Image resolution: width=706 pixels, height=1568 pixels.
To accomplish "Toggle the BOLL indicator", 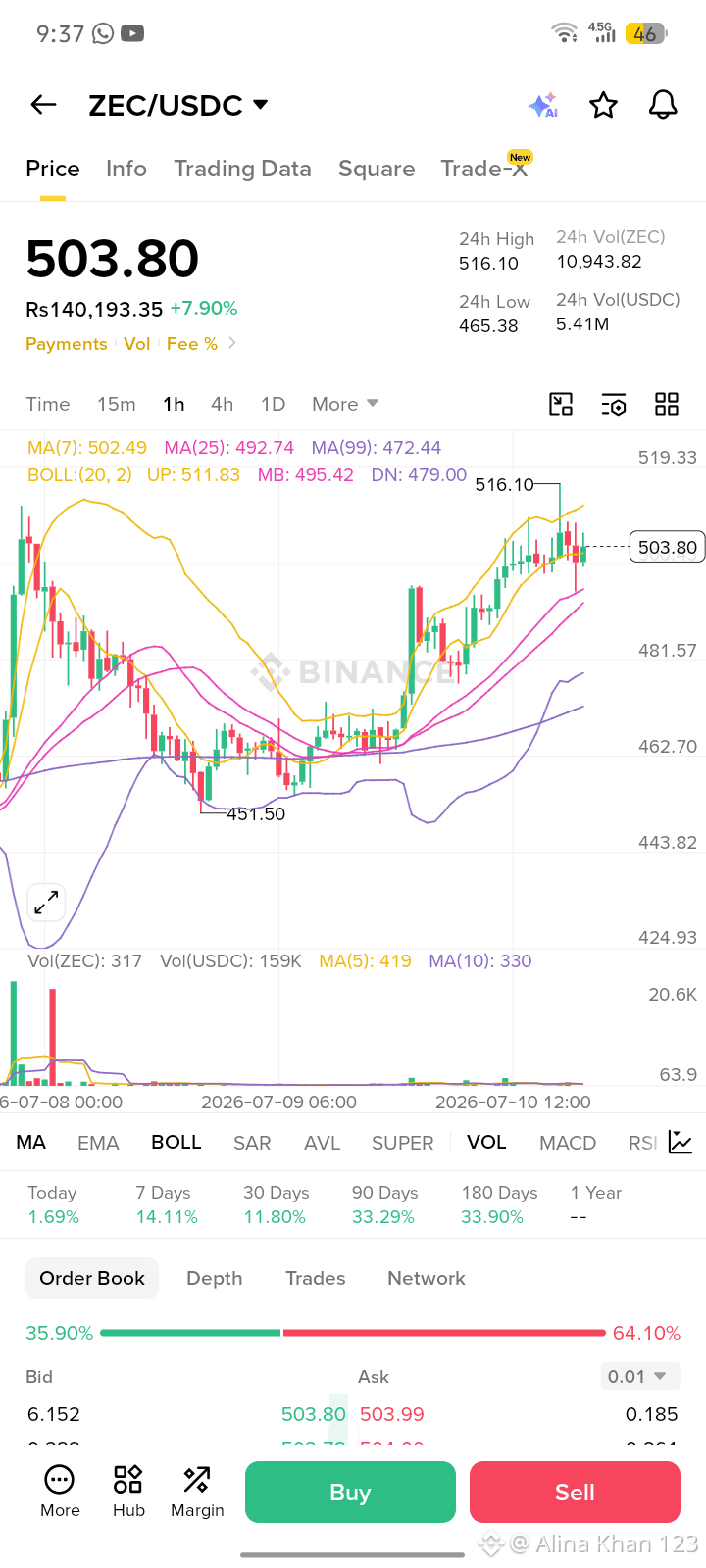I will [176, 1142].
